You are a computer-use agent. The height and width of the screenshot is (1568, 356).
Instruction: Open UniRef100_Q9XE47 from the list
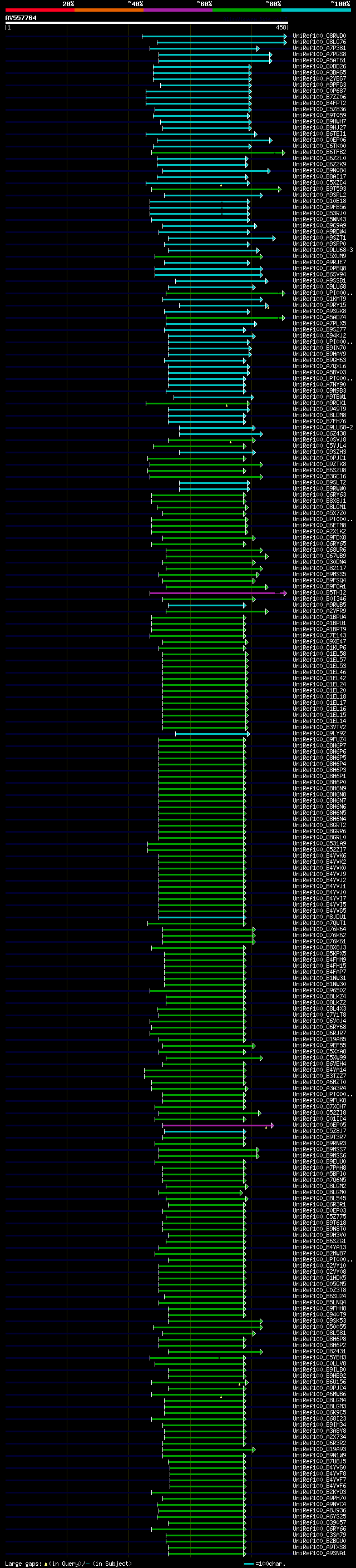(319, 642)
